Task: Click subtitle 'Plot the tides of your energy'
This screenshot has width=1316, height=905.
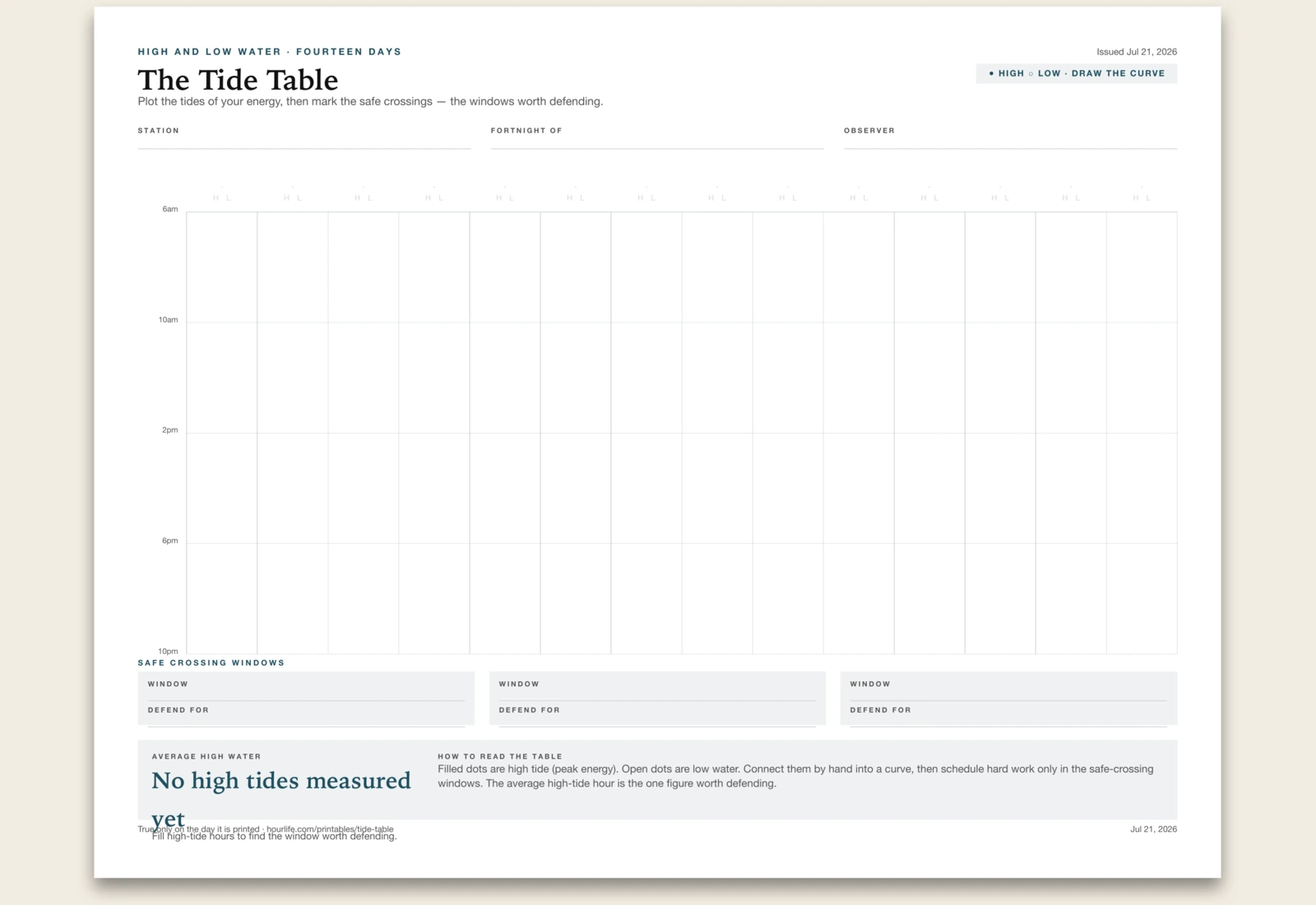Action: [370, 101]
